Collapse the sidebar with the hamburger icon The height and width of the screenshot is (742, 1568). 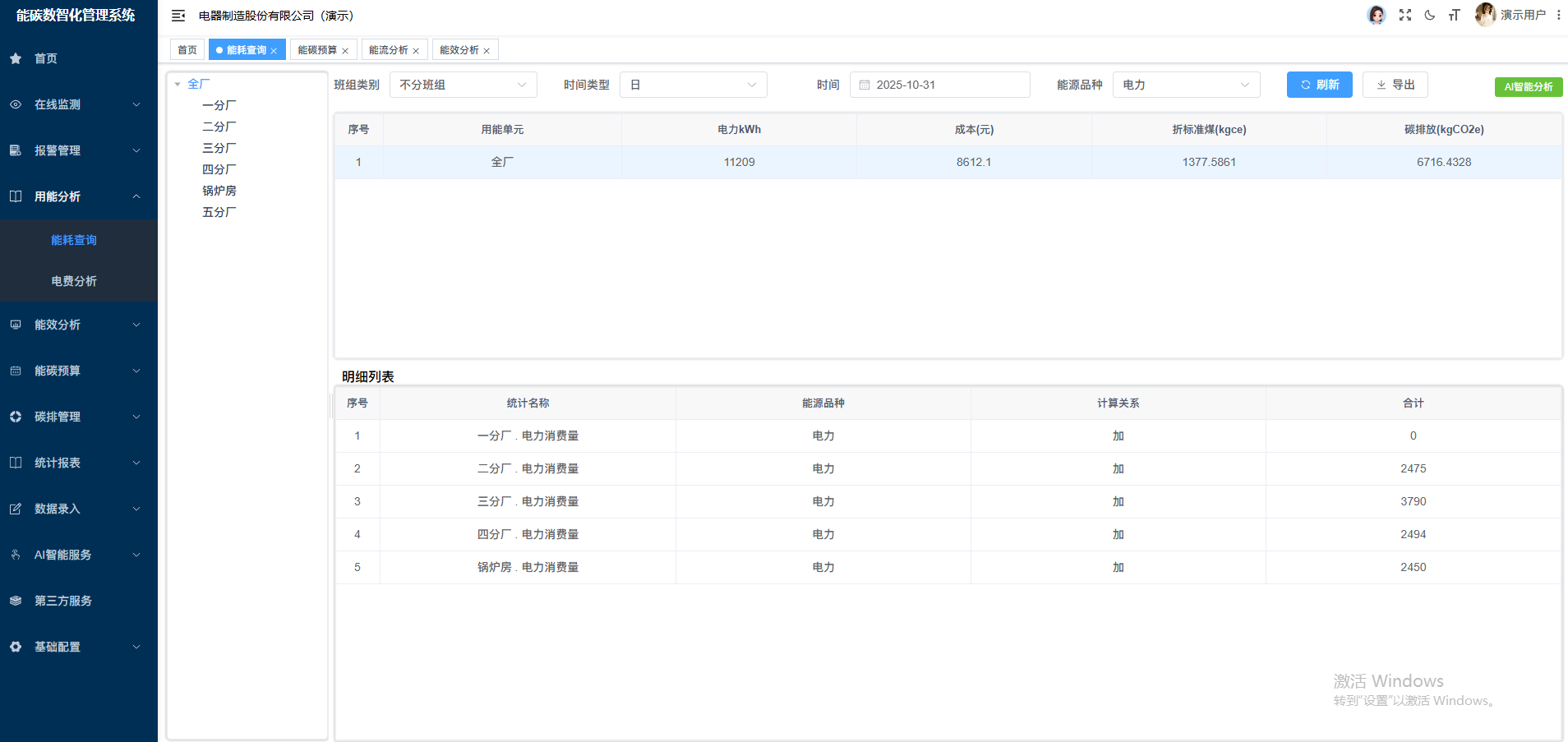[x=178, y=15]
